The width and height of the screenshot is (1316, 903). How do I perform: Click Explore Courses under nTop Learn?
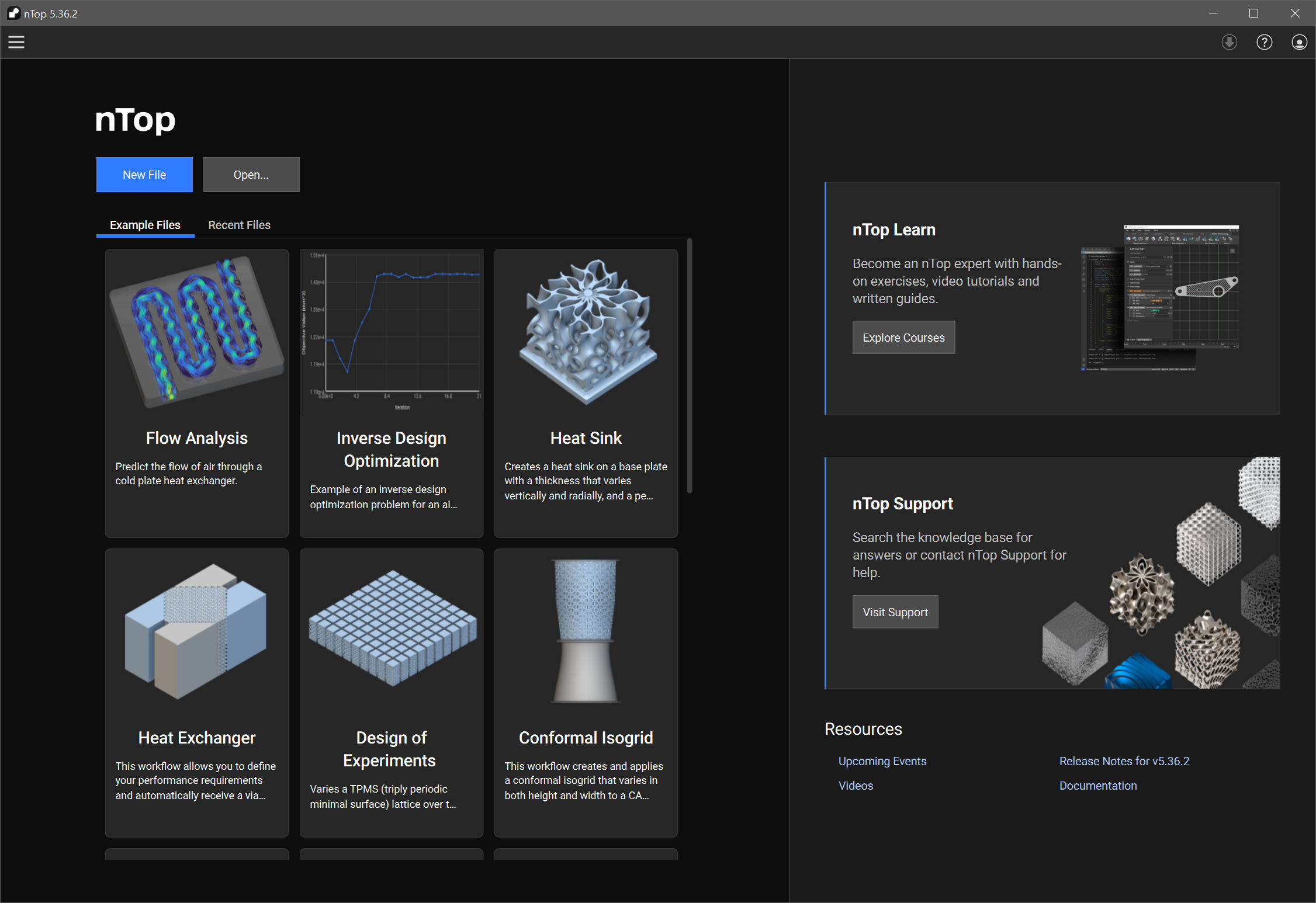(x=903, y=337)
